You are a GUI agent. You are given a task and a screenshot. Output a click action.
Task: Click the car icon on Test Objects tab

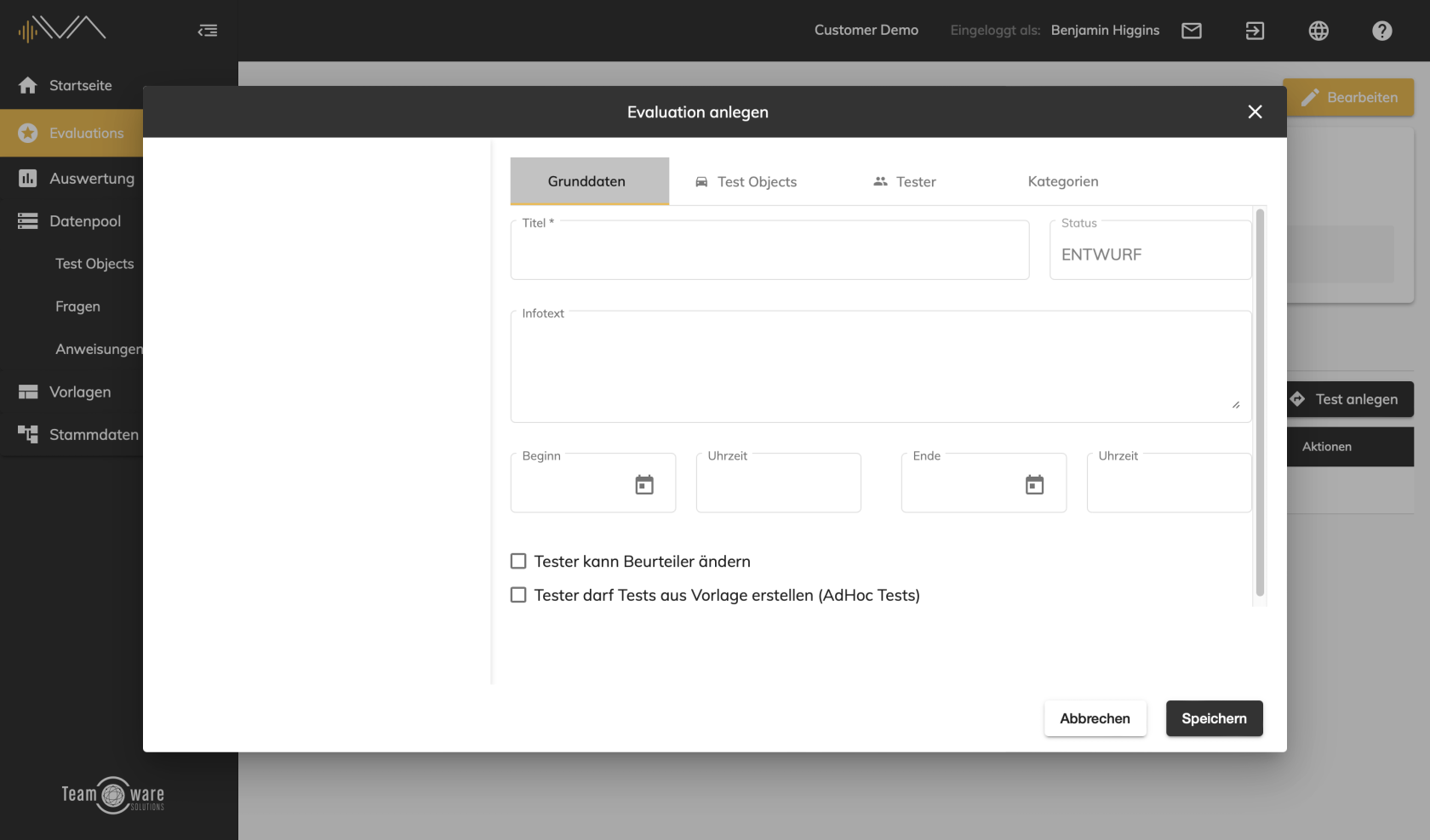(x=701, y=182)
